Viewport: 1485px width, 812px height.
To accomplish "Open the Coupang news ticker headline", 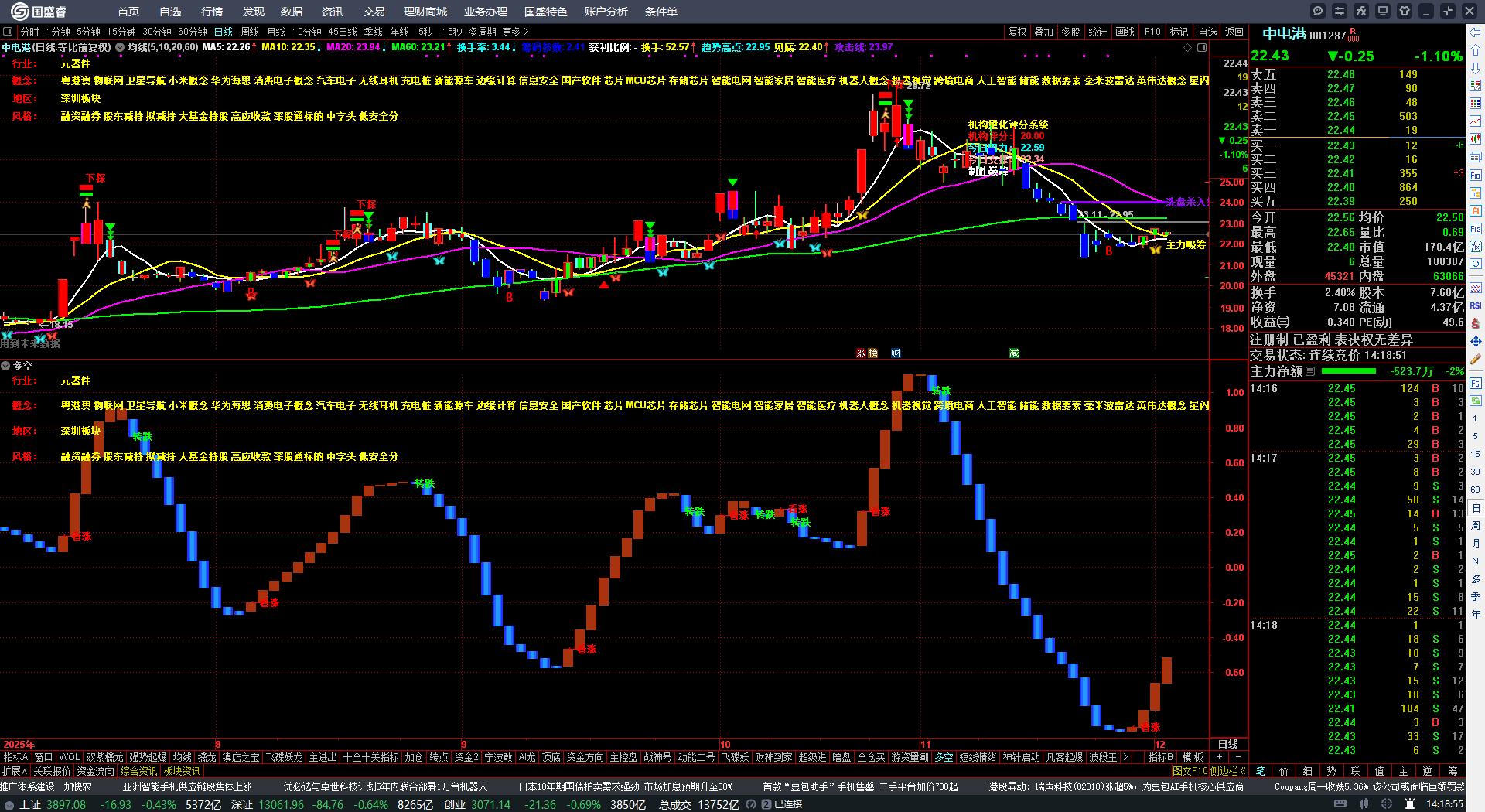I will [1369, 786].
